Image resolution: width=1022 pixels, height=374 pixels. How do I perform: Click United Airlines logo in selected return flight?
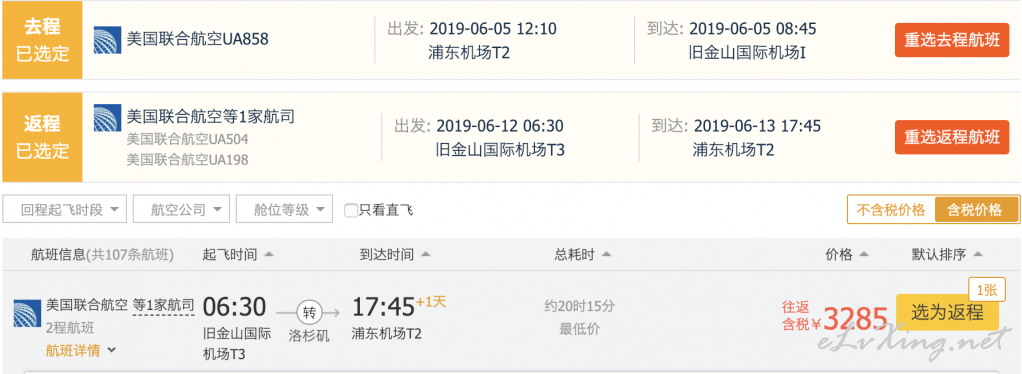click(x=108, y=118)
